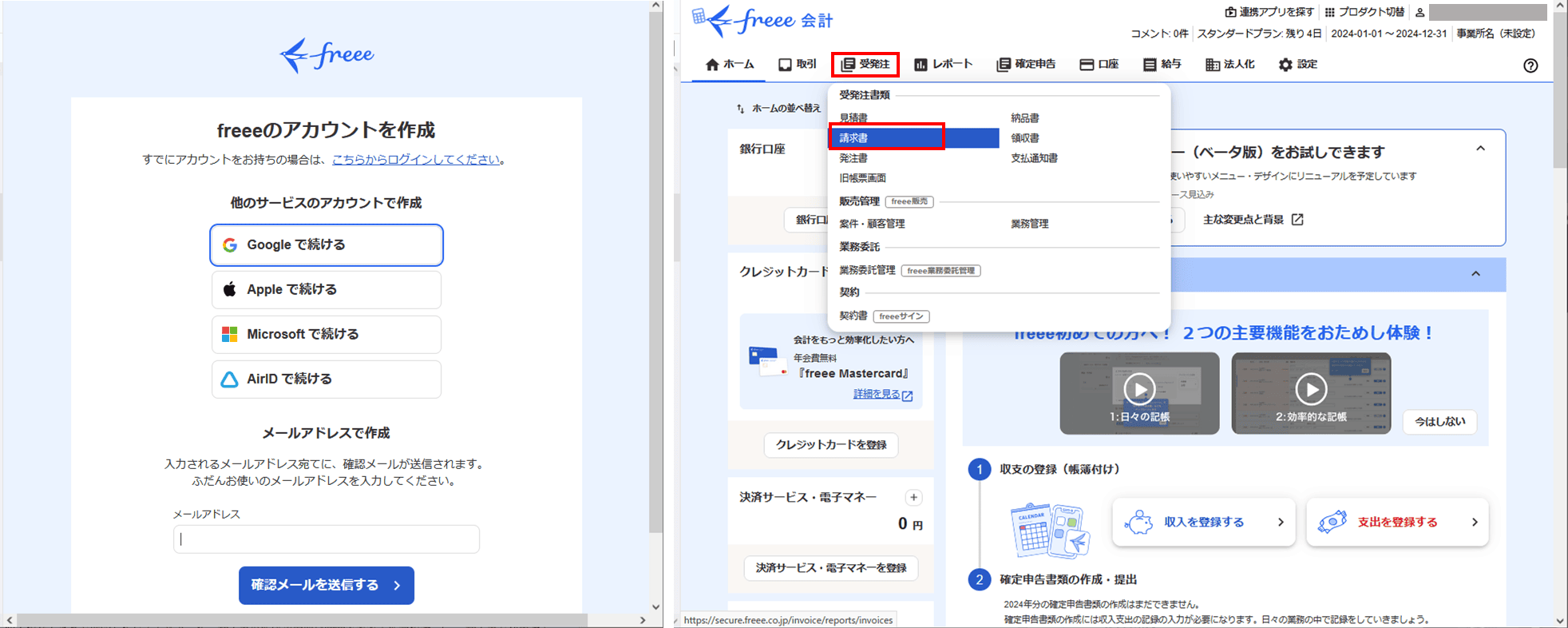Open the 口座 menu
1568x628 pixels.
(x=1099, y=64)
